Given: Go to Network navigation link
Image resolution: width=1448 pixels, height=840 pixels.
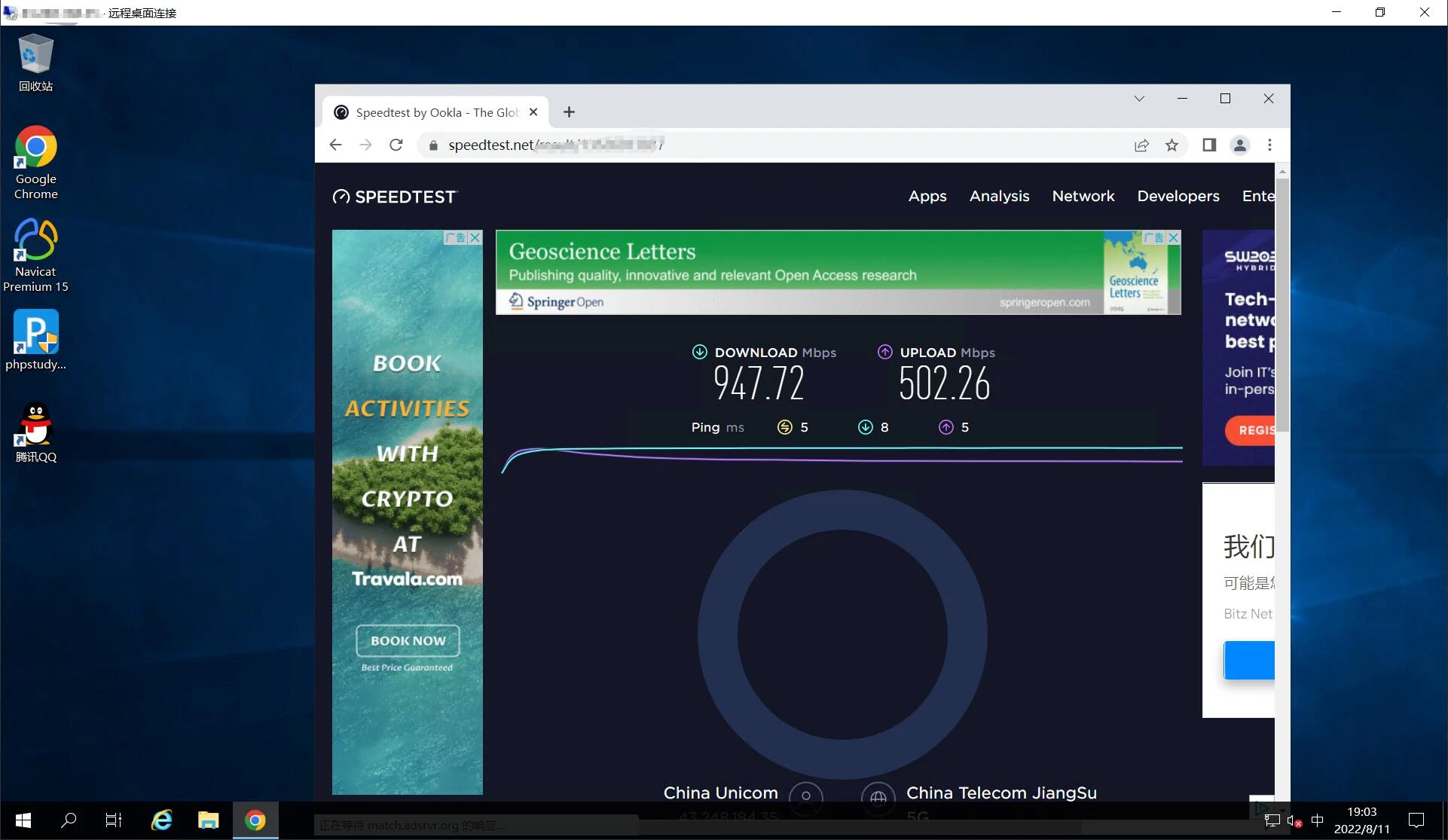Looking at the screenshot, I should 1083,196.
